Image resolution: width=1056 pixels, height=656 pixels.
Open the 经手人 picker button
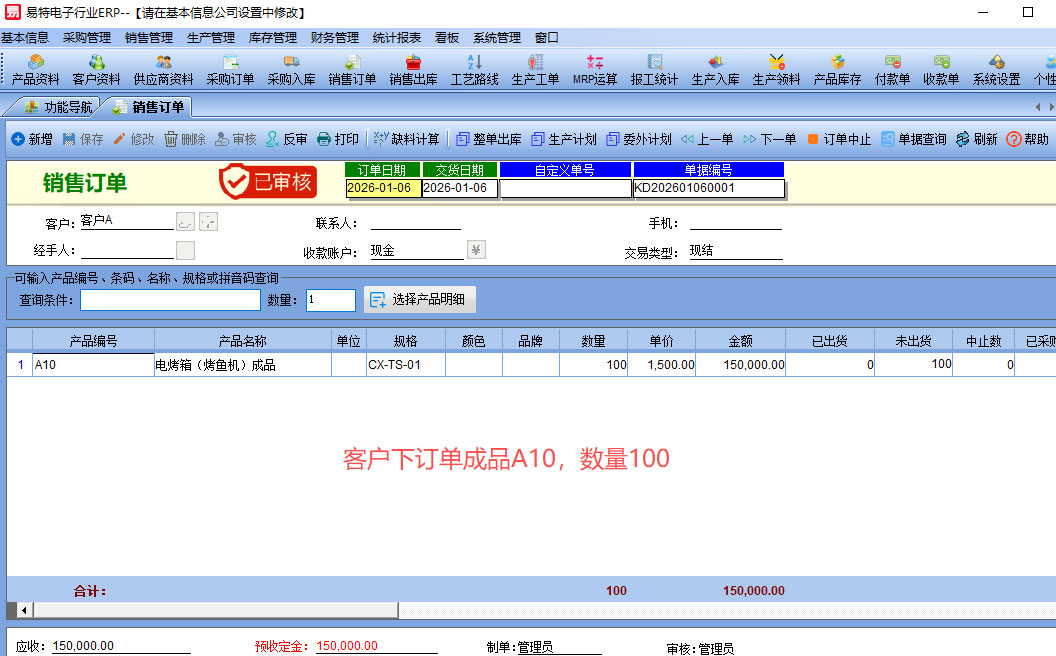pos(186,251)
